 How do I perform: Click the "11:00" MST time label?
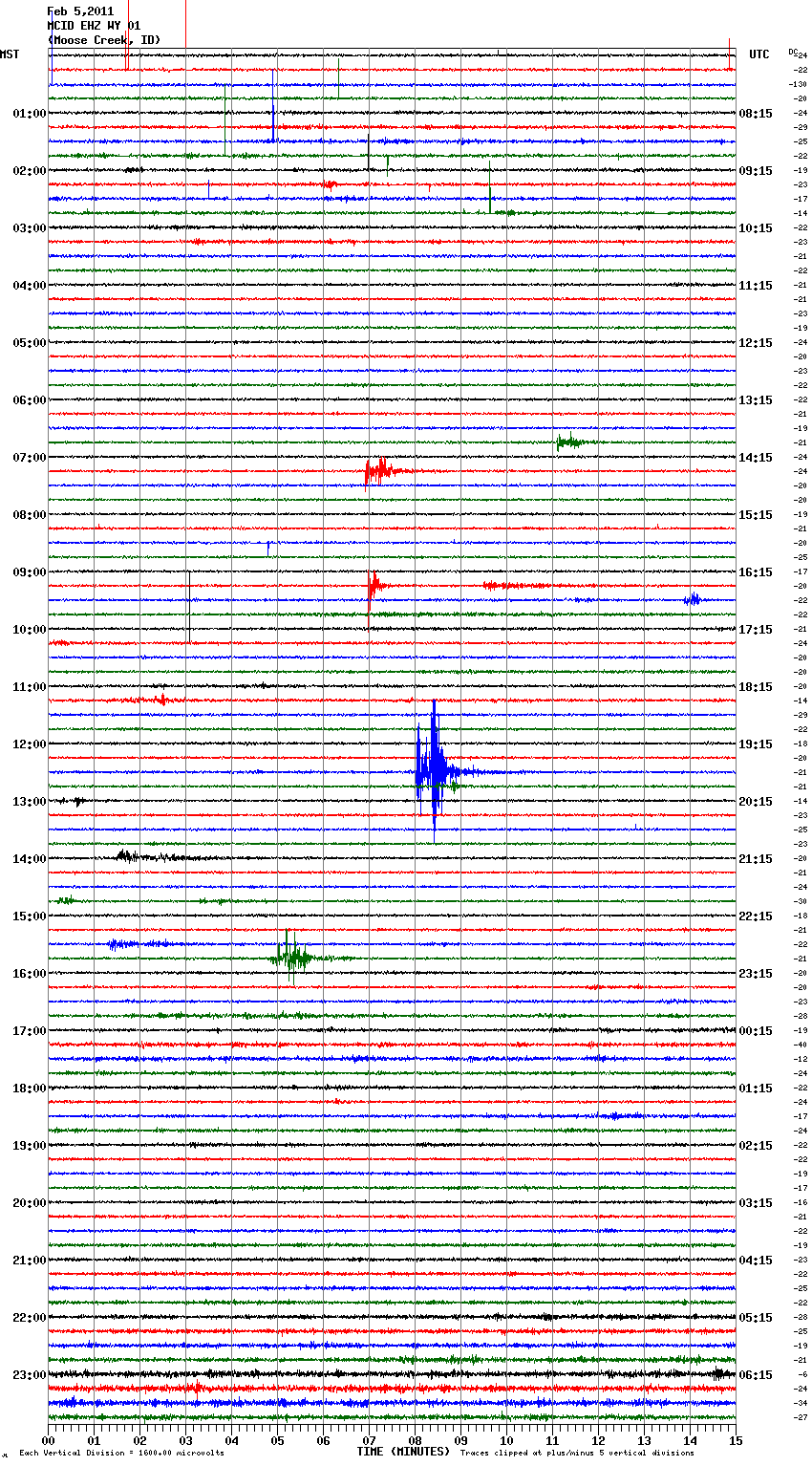coord(30,687)
